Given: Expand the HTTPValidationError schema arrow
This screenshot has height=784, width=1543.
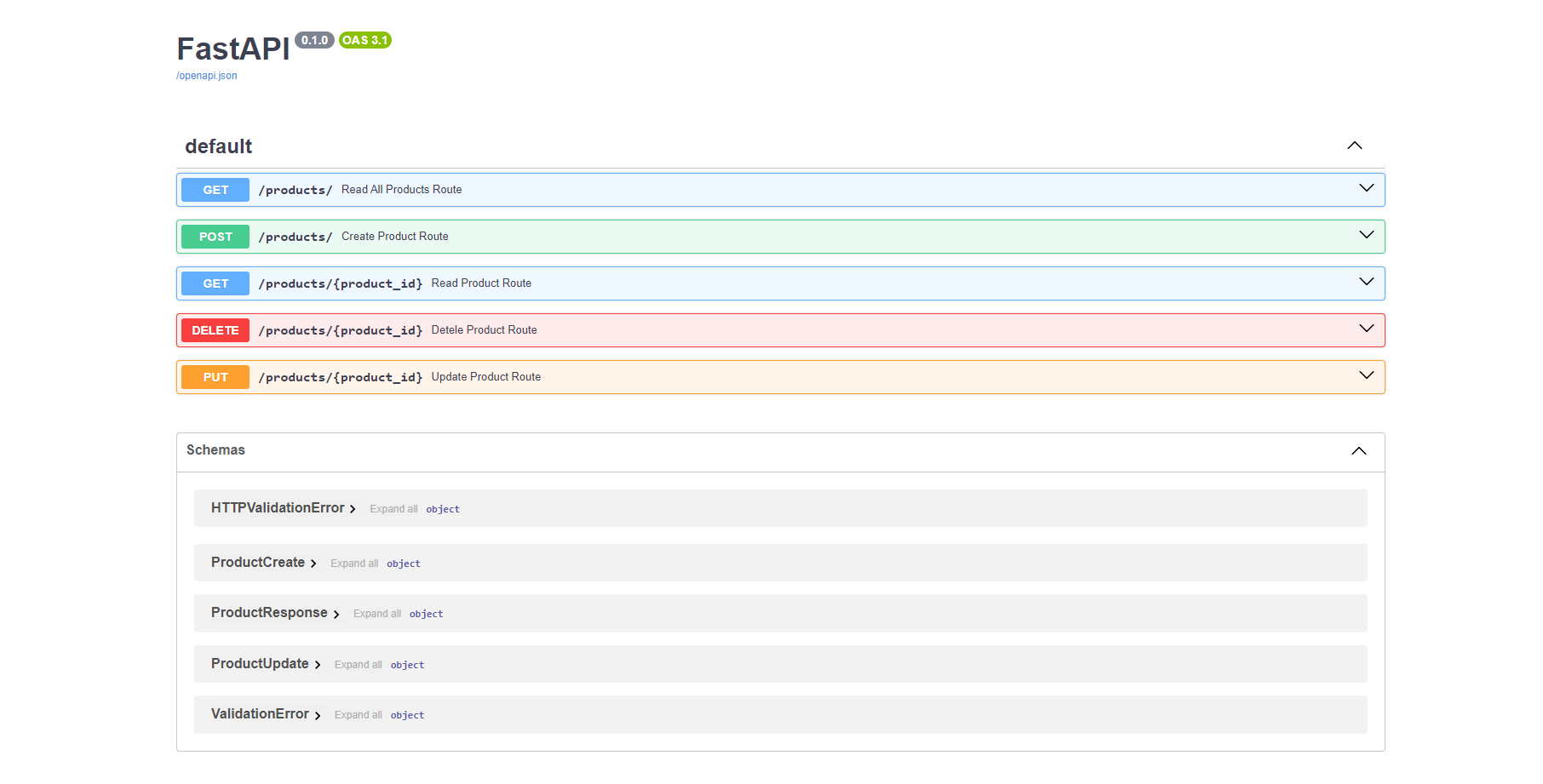Looking at the screenshot, I should [x=353, y=509].
